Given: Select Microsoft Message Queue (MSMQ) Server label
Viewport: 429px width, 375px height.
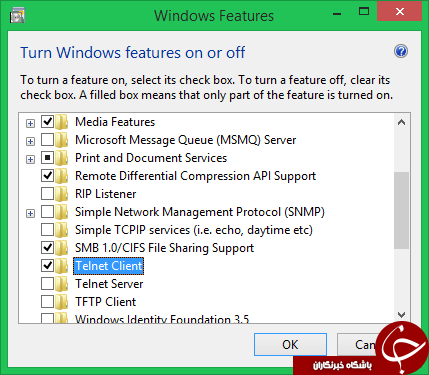Looking at the screenshot, I should click(186, 140).
